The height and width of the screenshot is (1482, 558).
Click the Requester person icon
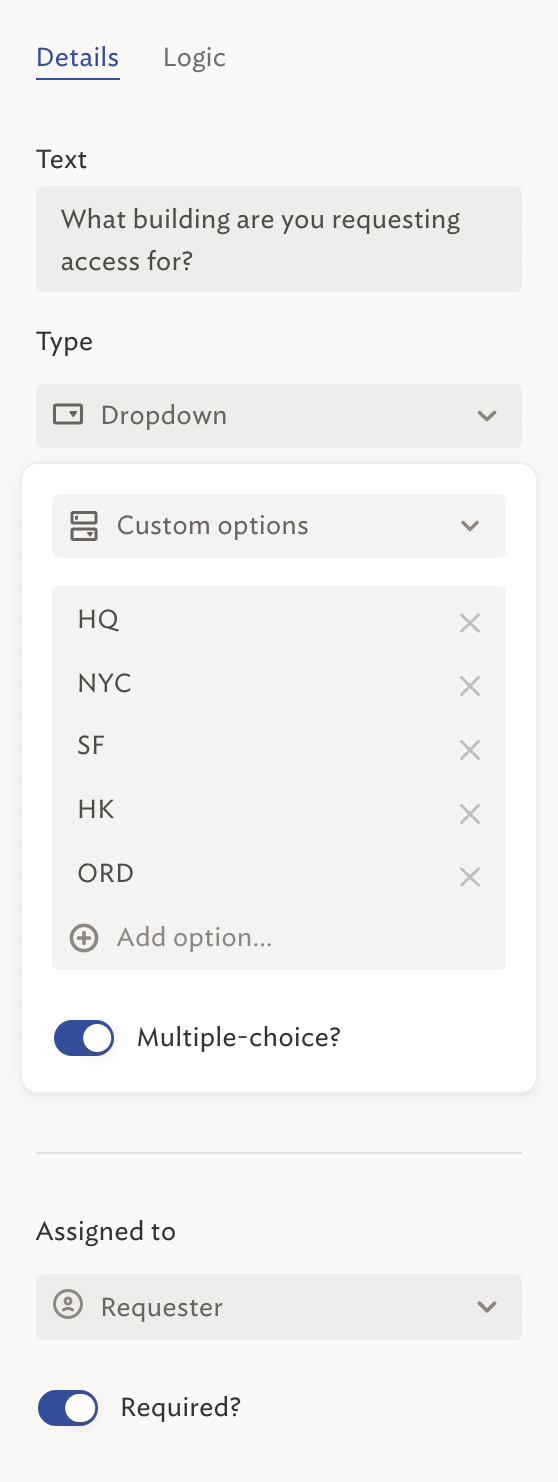tap(68, 1306)
